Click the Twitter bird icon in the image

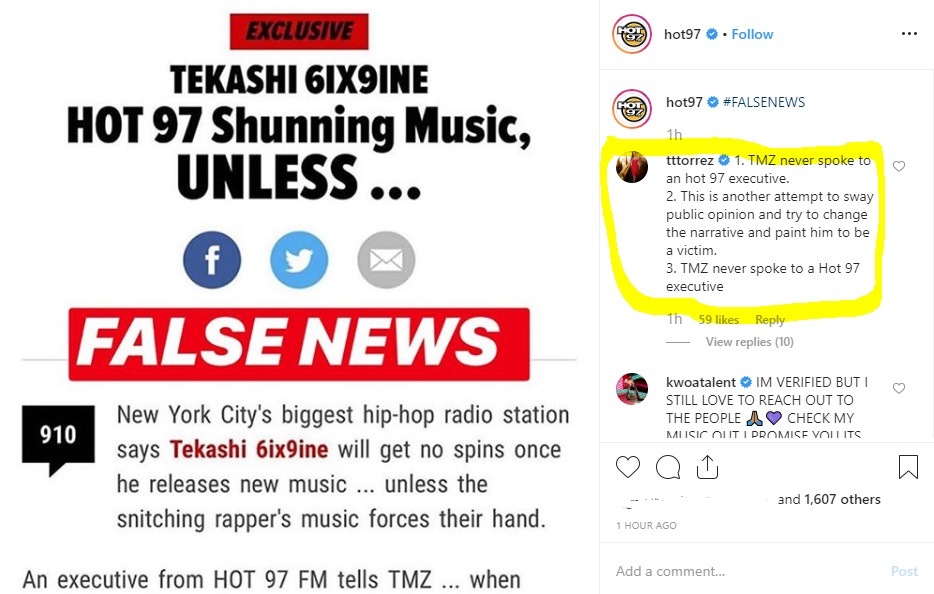click(299, 260)
